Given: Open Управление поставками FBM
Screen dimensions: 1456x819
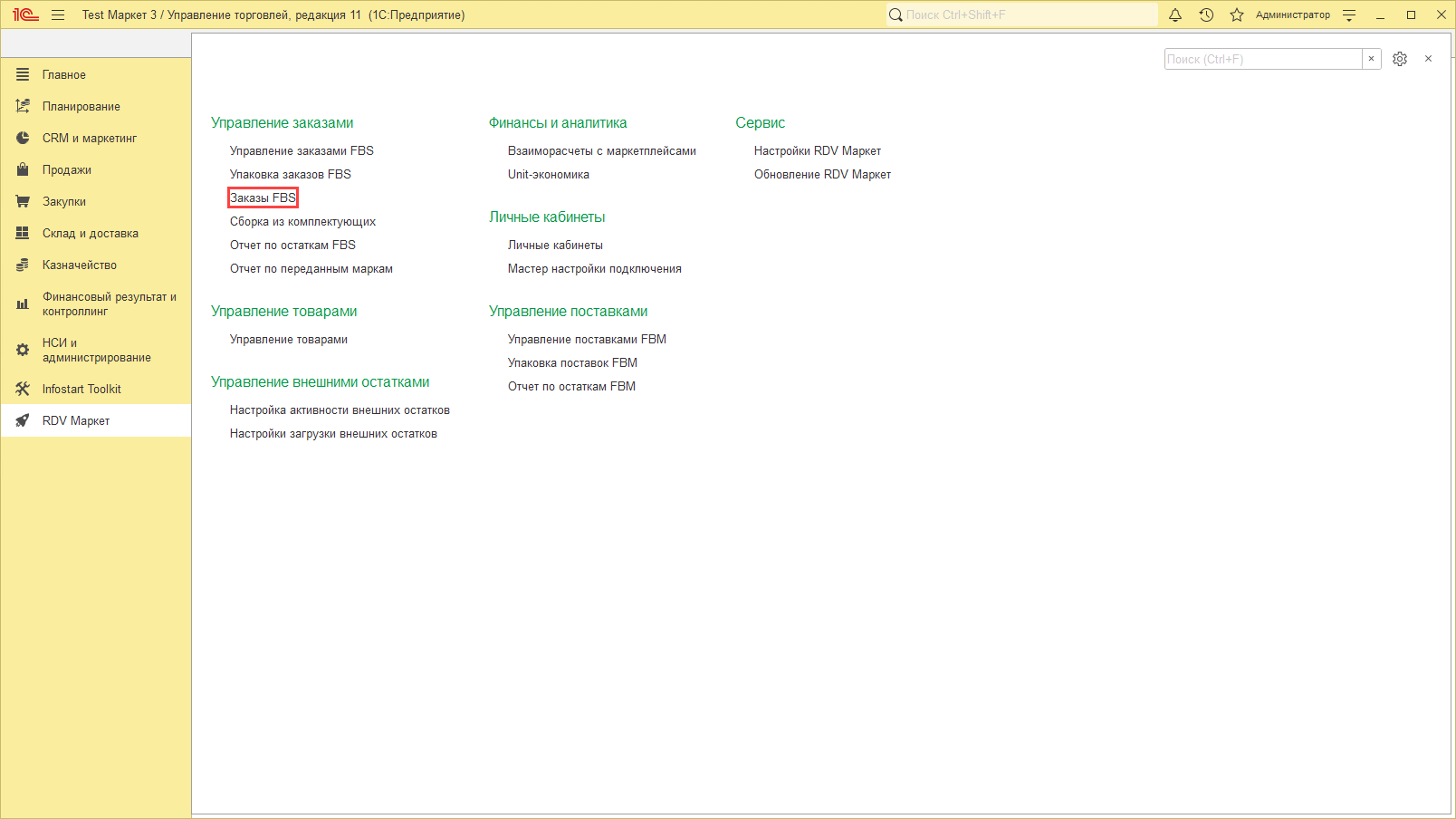Looking at the screenshot, I should coord(587,339).
